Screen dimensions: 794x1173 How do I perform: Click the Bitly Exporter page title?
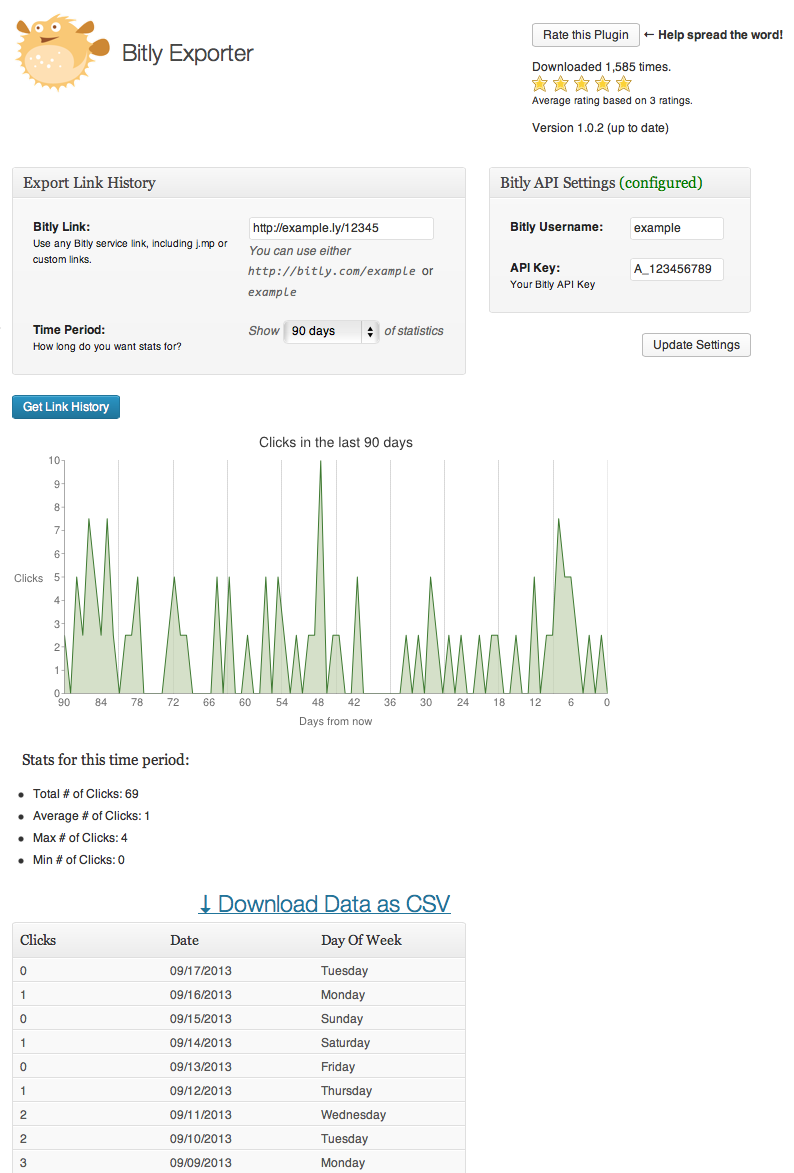point(187,53)
